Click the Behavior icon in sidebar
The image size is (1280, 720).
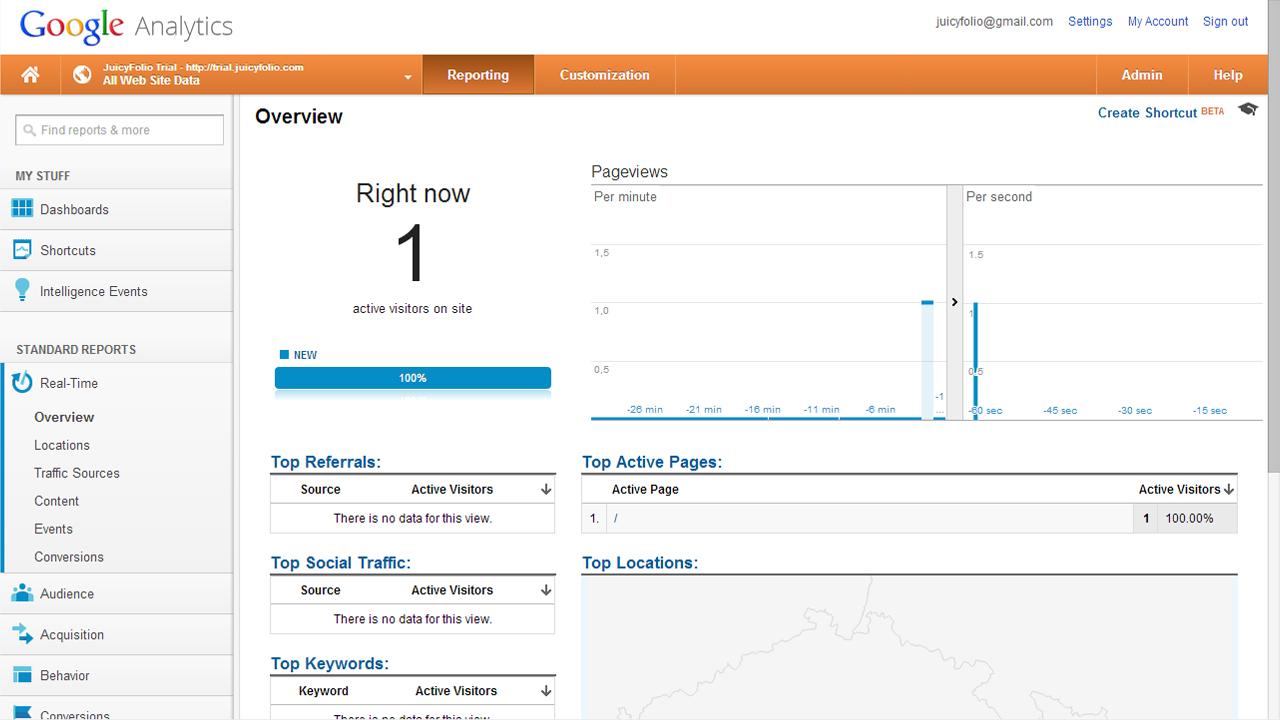pyautogui.click(x=21, y=675)
